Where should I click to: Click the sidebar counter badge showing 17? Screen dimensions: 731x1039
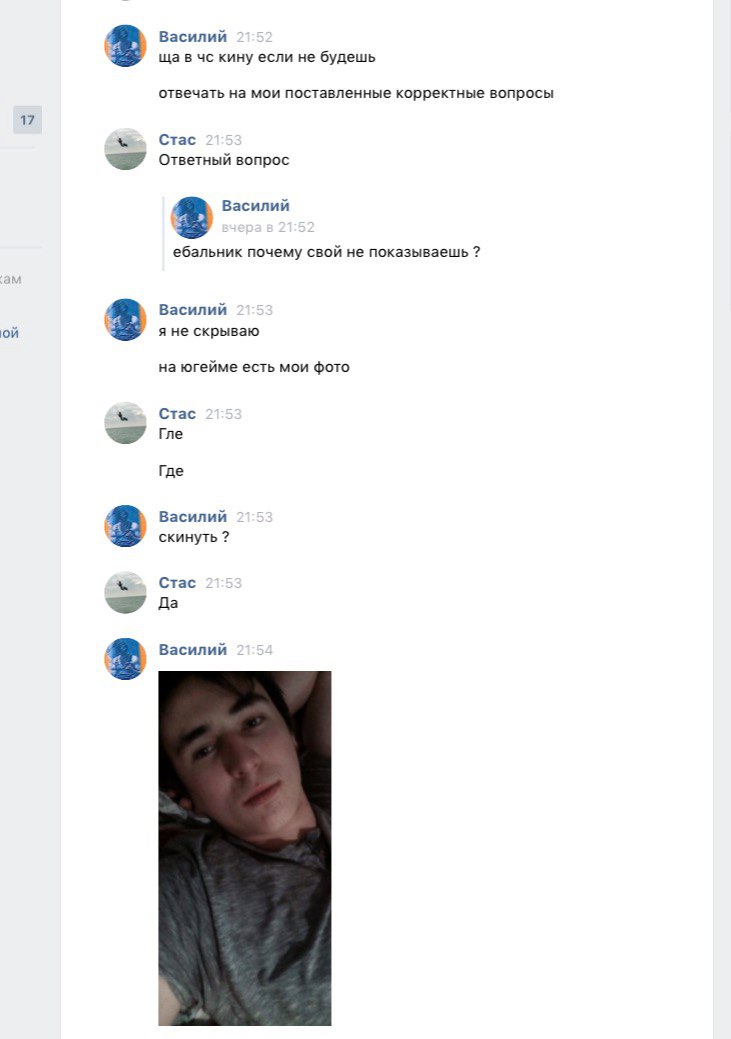click(x=27, y=120)
